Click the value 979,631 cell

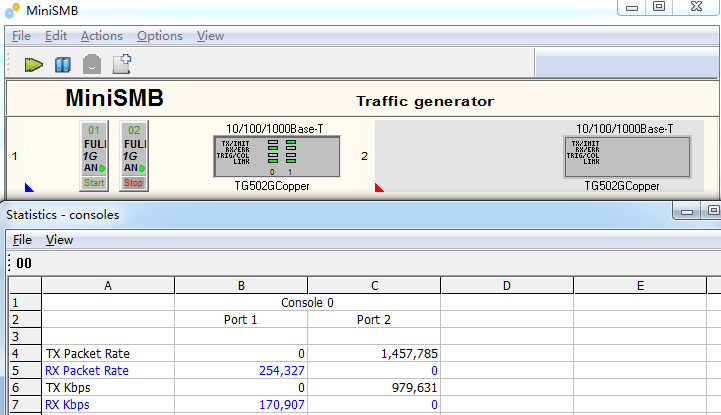pyautogui.click(x=374, y=387)
